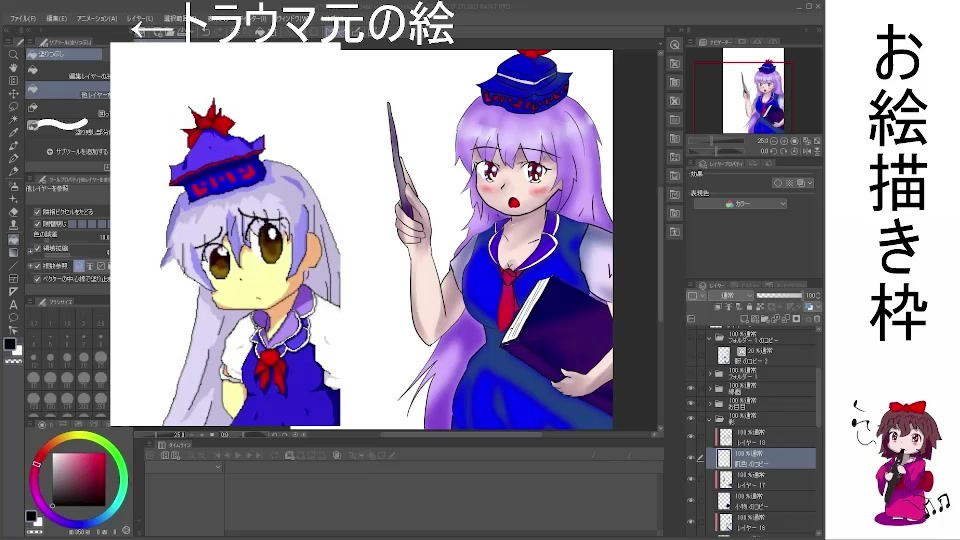The image size is (960, 540).
Task: Hide the お目目 folder with eye icon
Action: (691, 403)
